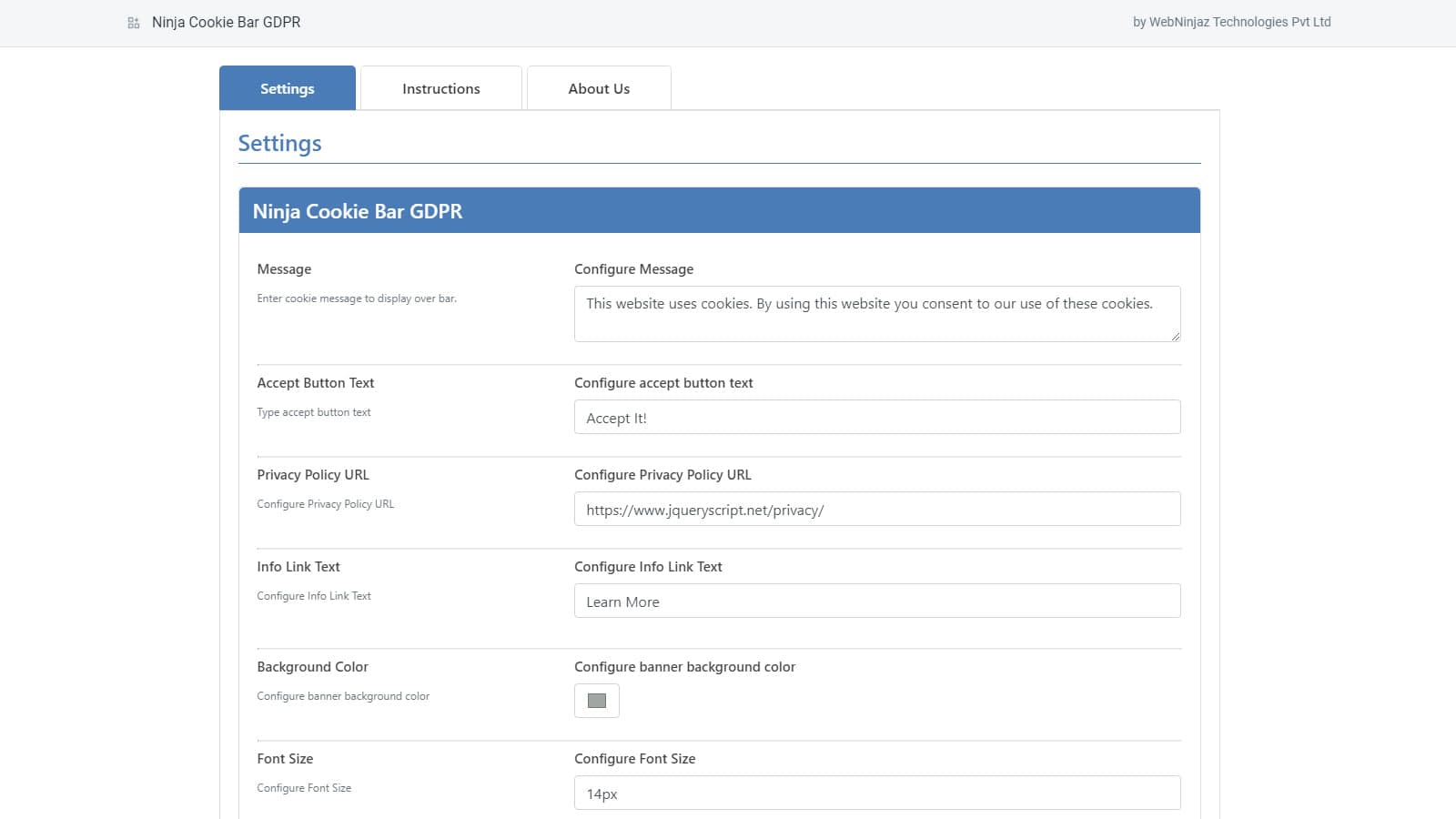
Task: Click the Ninja Cookie Bar GDPR plugin icon
Action: [x=134, y=21]
